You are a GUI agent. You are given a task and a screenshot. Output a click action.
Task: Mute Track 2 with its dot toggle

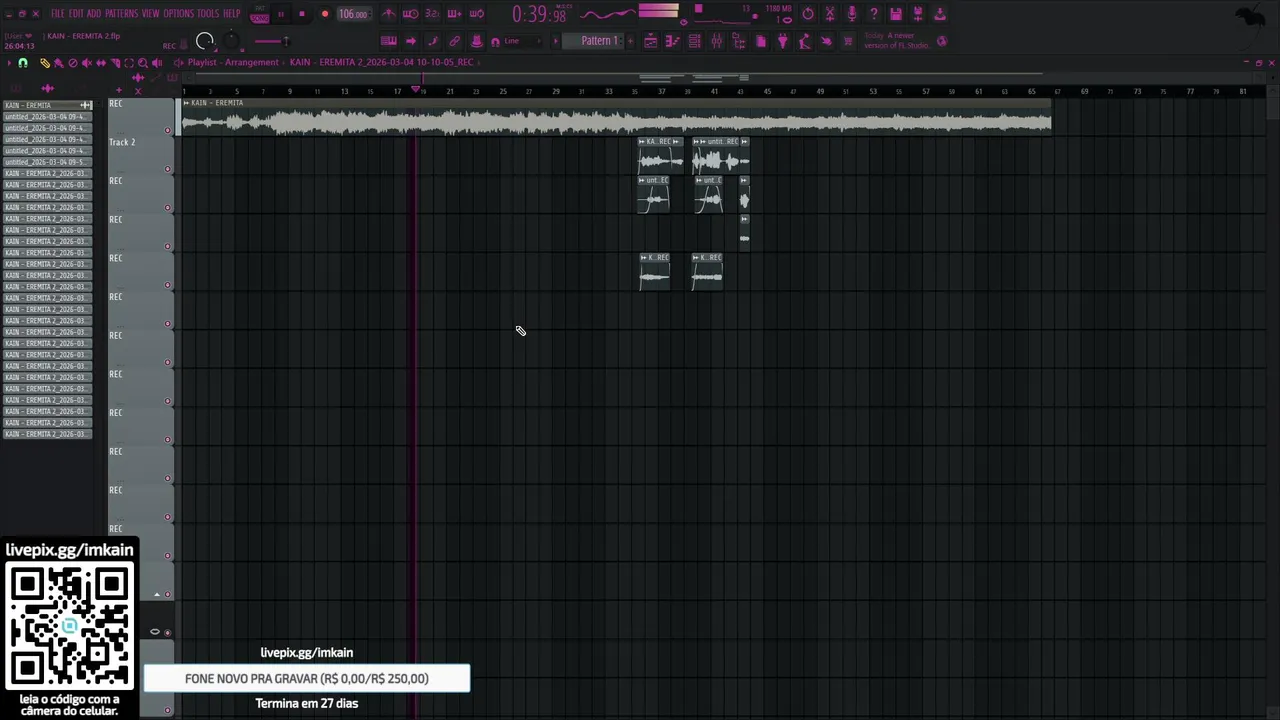[168, 169]
